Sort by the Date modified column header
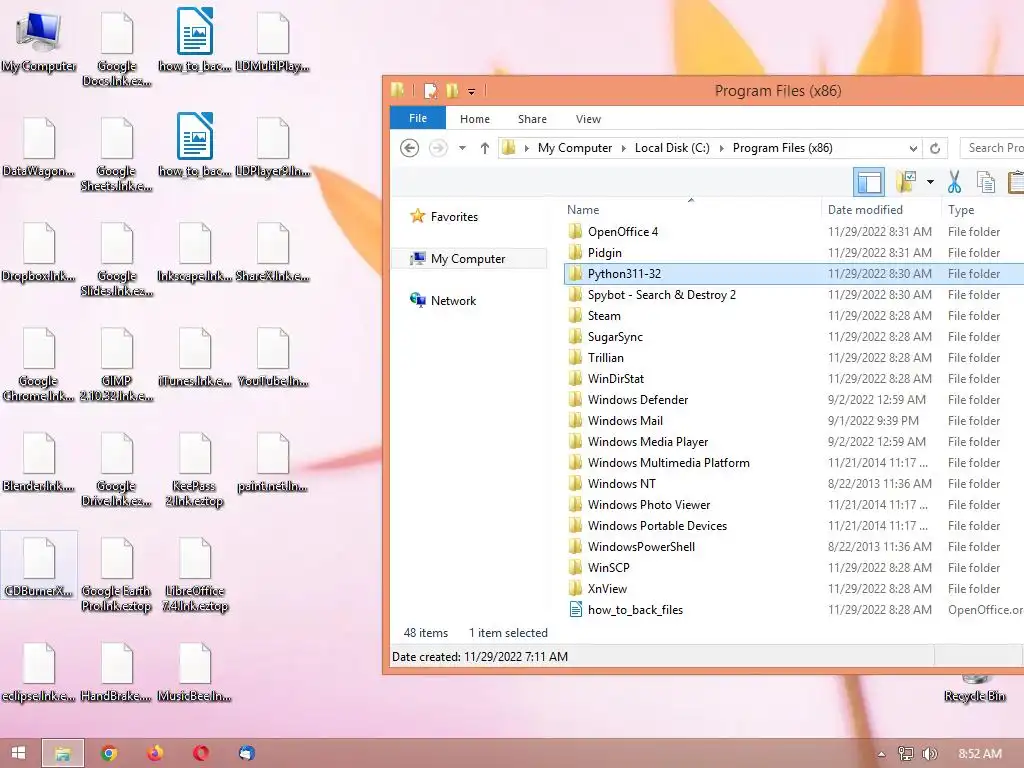1024x768 pixels. pos(880,210)
